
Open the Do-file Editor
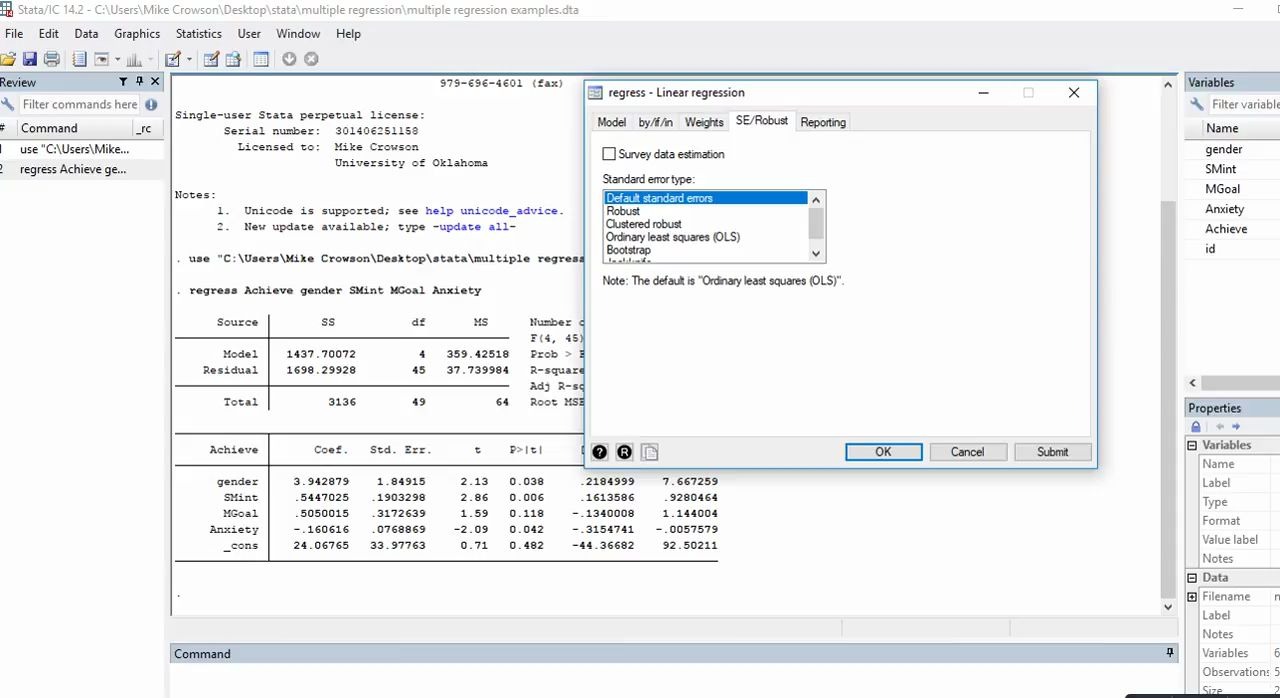click(x=171, y=58)
